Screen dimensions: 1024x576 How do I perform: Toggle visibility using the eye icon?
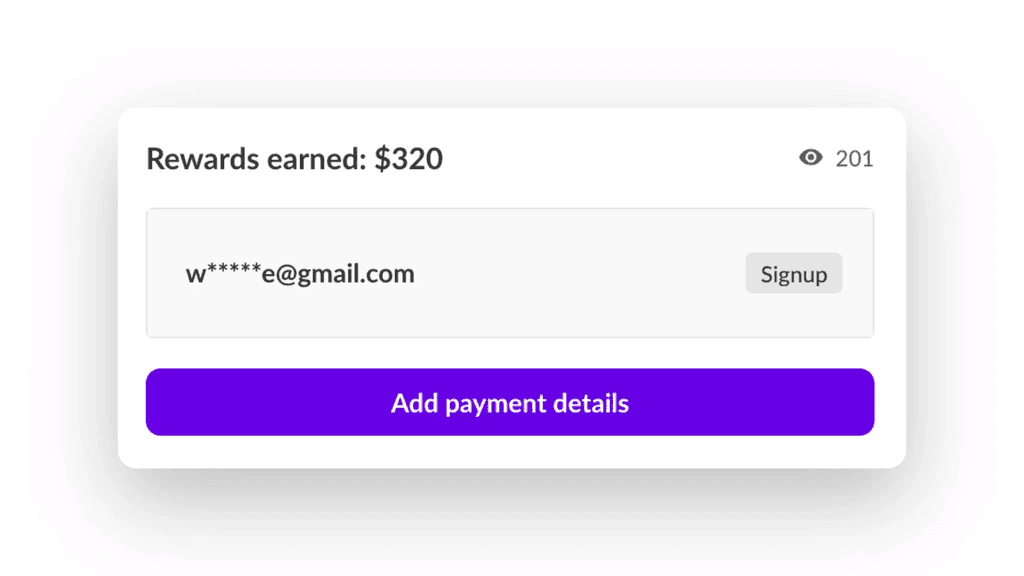pyautogui.click(x=811, y=157)
